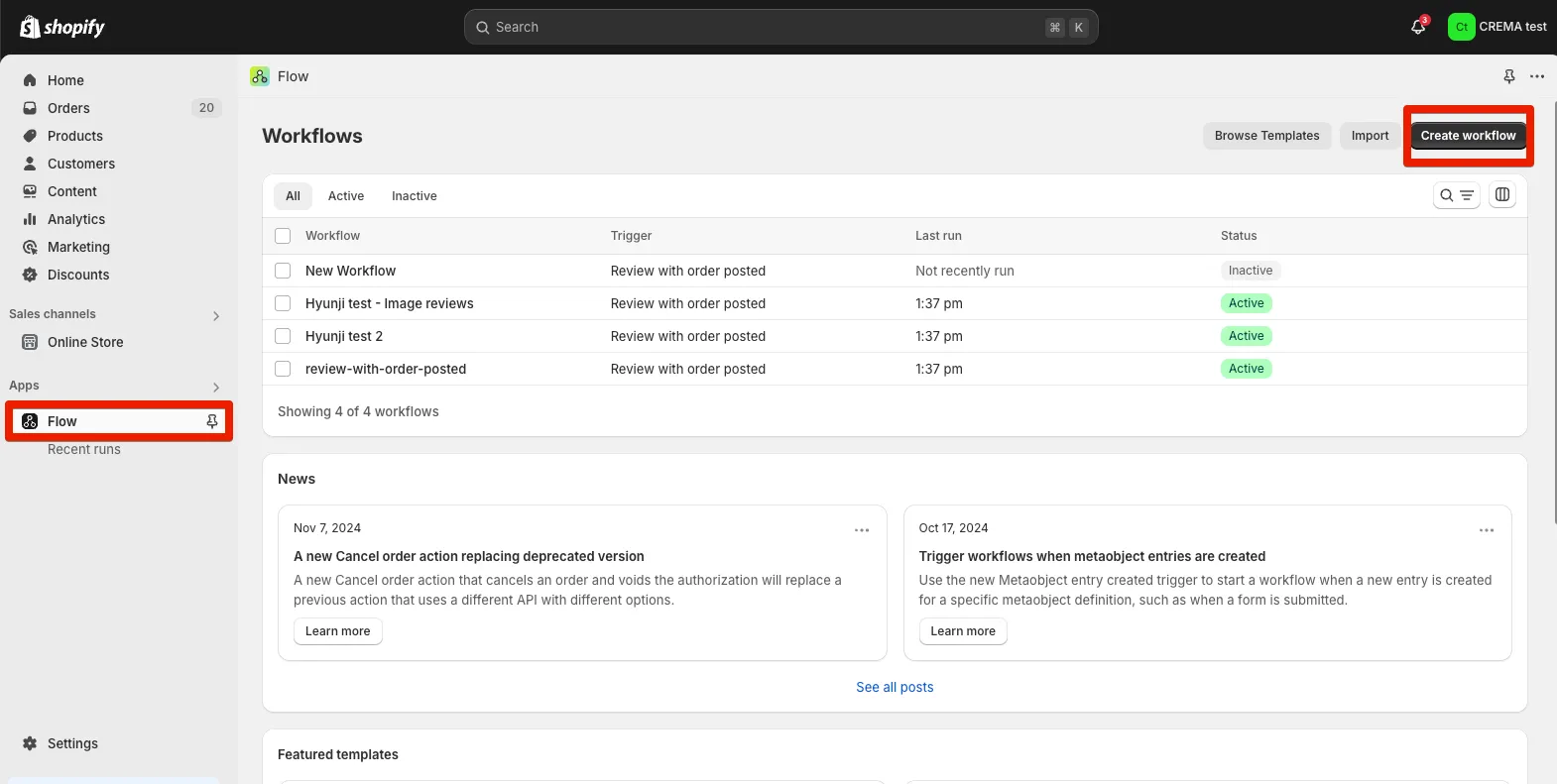1557x784 pixels.
Task: Select all workflows with header checkbox
Action: (x=283, y=236)
